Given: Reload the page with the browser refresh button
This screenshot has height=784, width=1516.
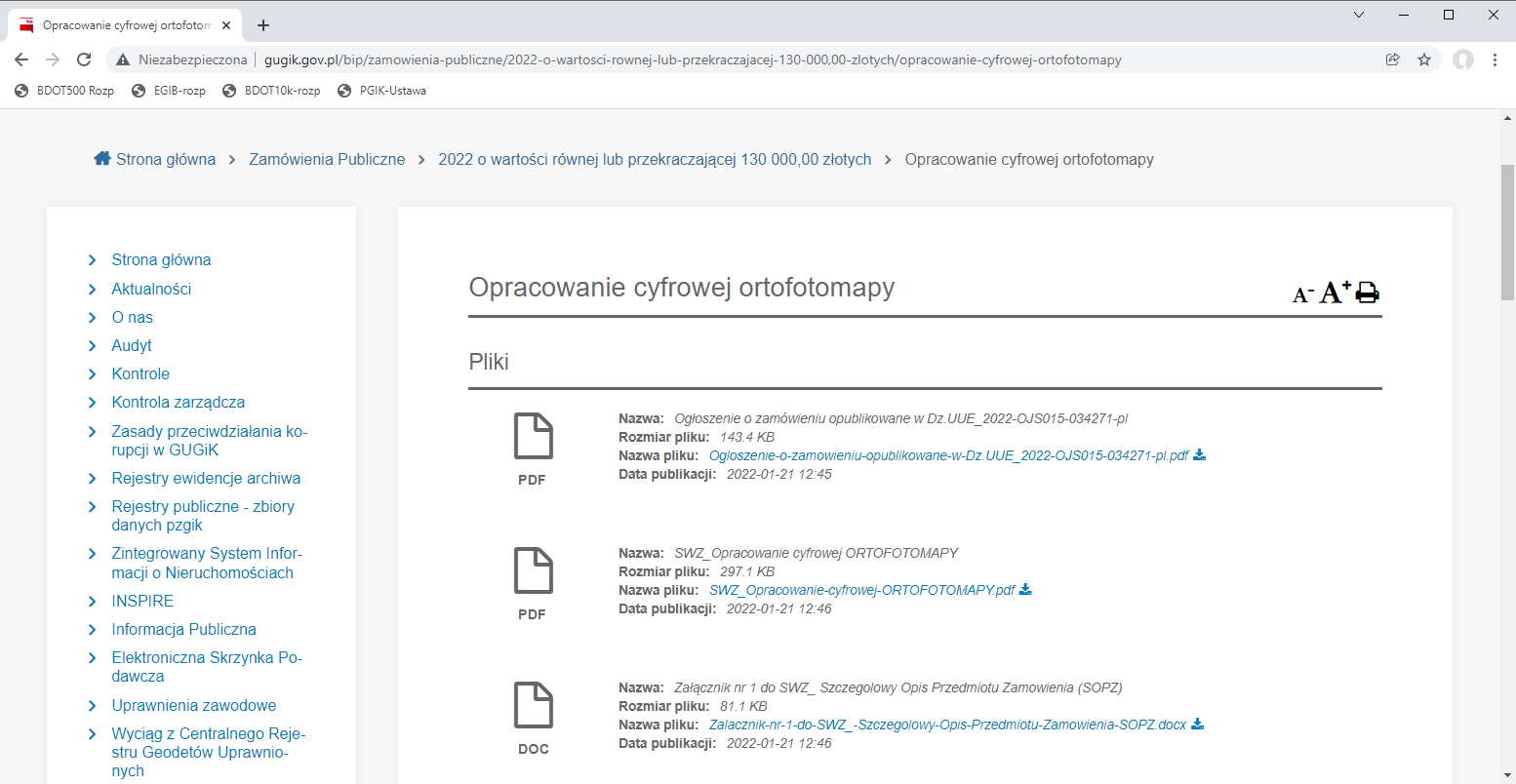Looking at the screenshot, I should (x=84, y=59).
